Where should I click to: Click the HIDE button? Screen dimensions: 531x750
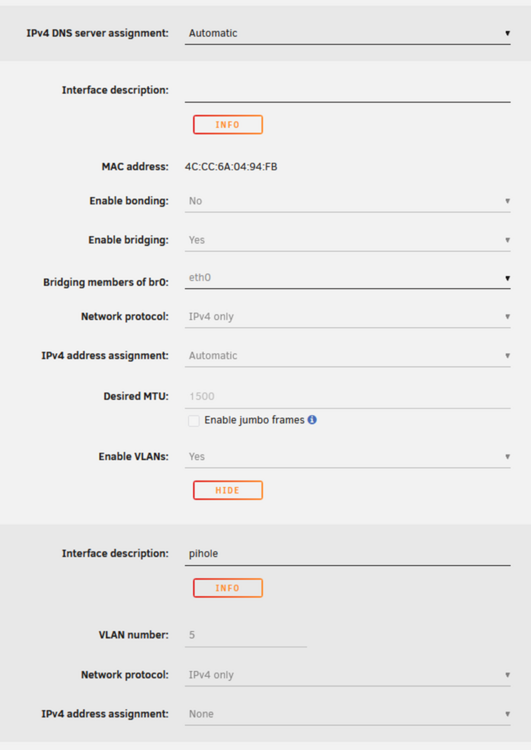228,490
